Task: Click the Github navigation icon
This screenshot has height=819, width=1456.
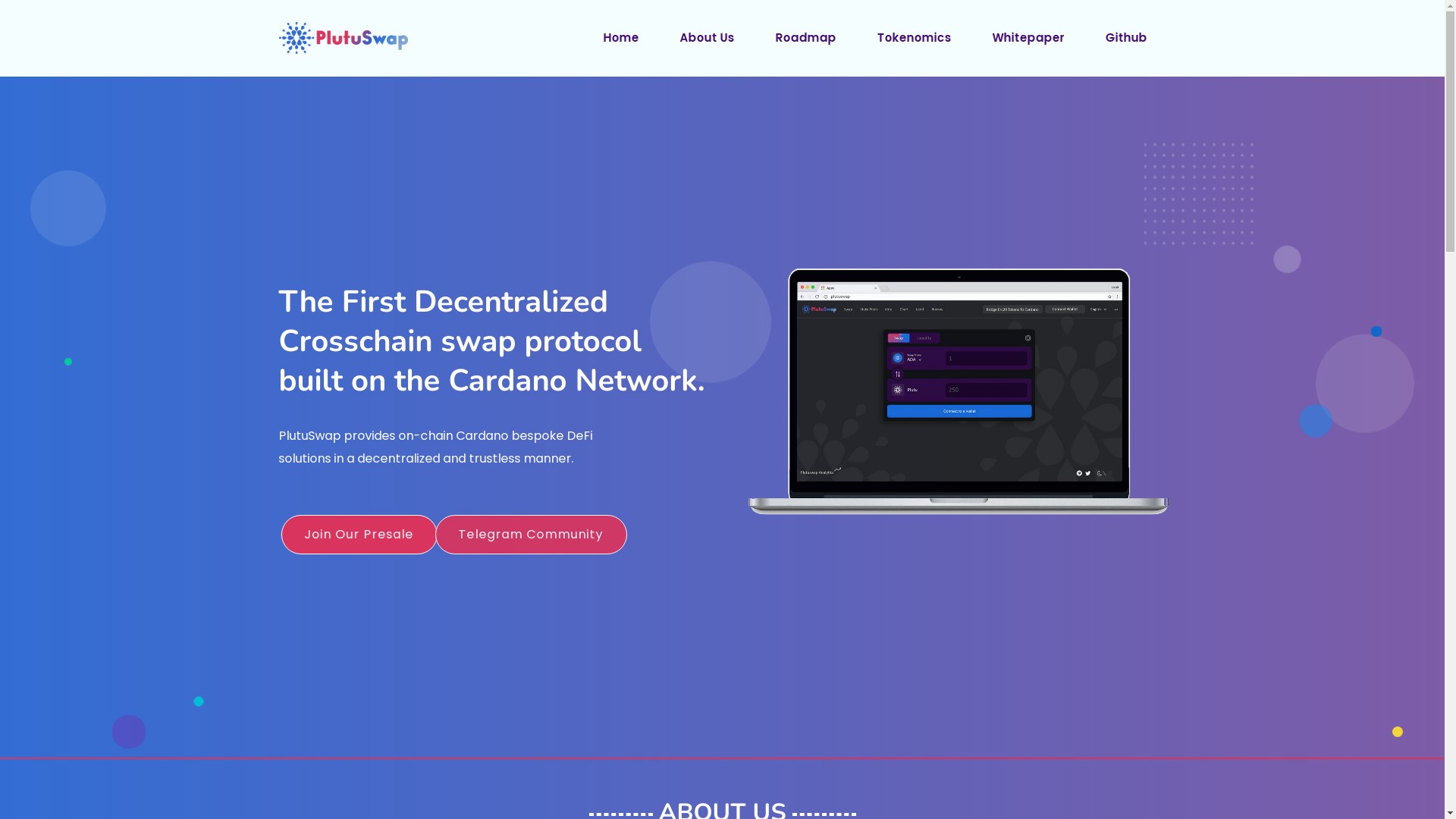Action: click(1125, 38)
